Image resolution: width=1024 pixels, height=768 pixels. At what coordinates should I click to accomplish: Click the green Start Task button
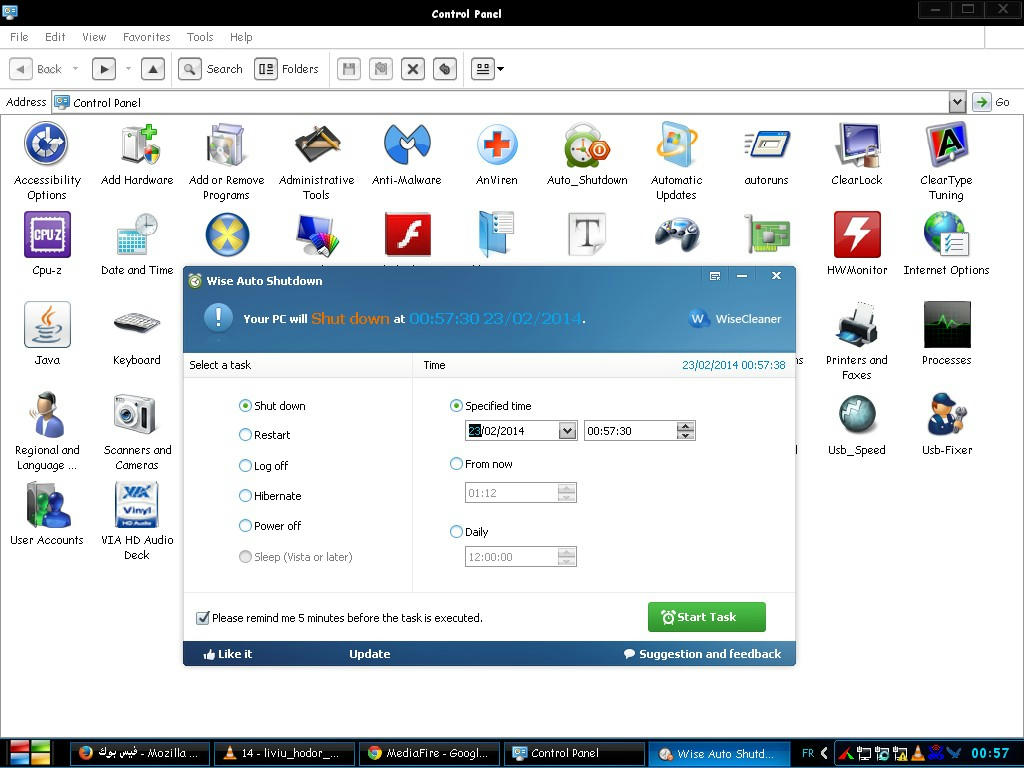[707, 617]
